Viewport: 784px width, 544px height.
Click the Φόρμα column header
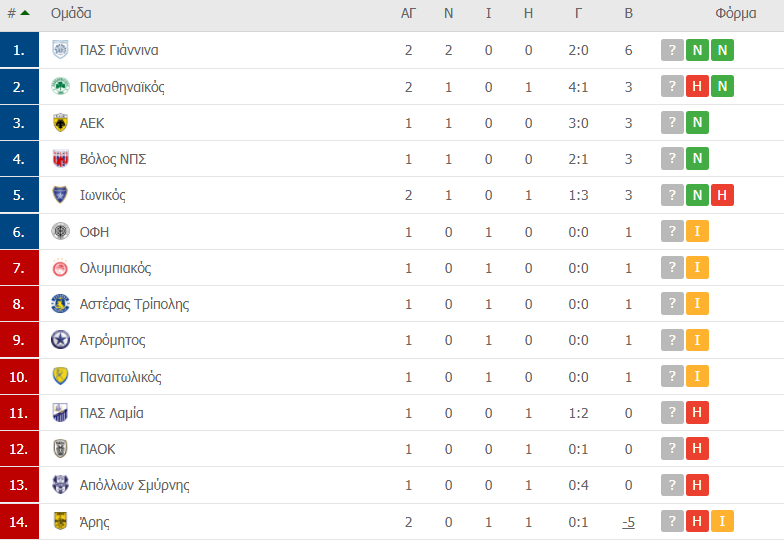[736, 14]
